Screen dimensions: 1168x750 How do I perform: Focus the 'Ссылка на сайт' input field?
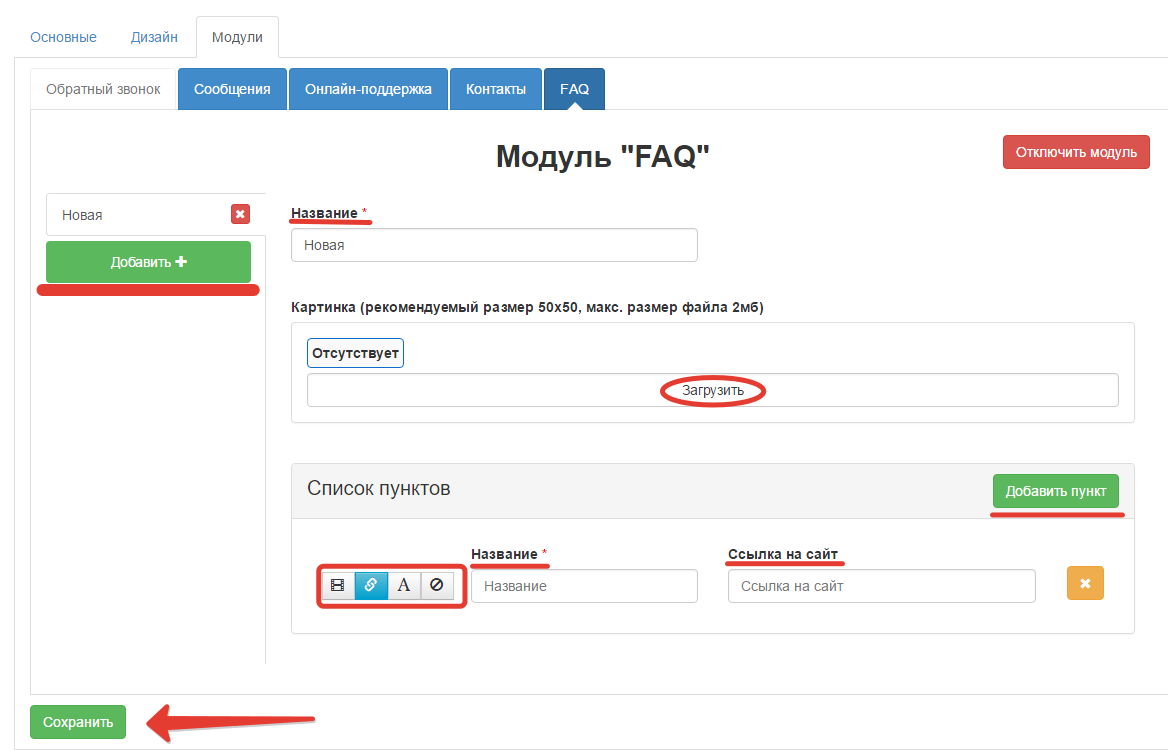[881, 586]
